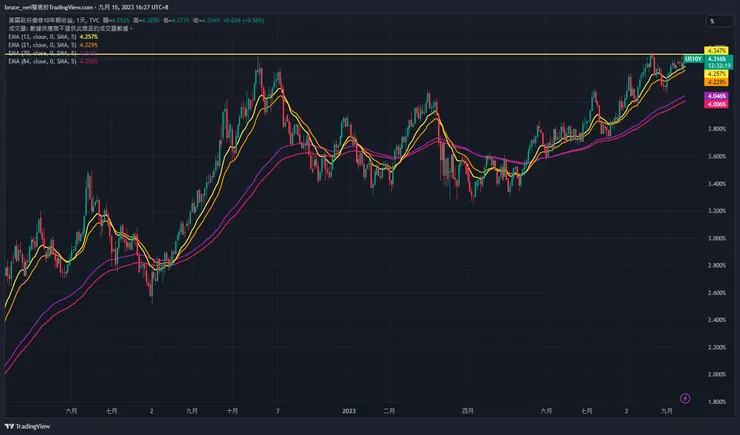Screen dimensions: 740x435
Task: Click the 1.800% price axis label
Action: click(x=716, y=402)
